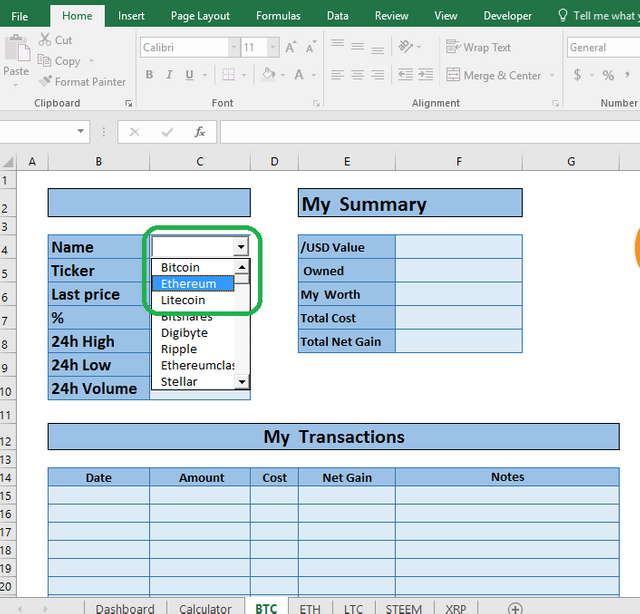This screenshot has height=614, width=640.
Task: Click the formula bar input
Action: (430, 132)
